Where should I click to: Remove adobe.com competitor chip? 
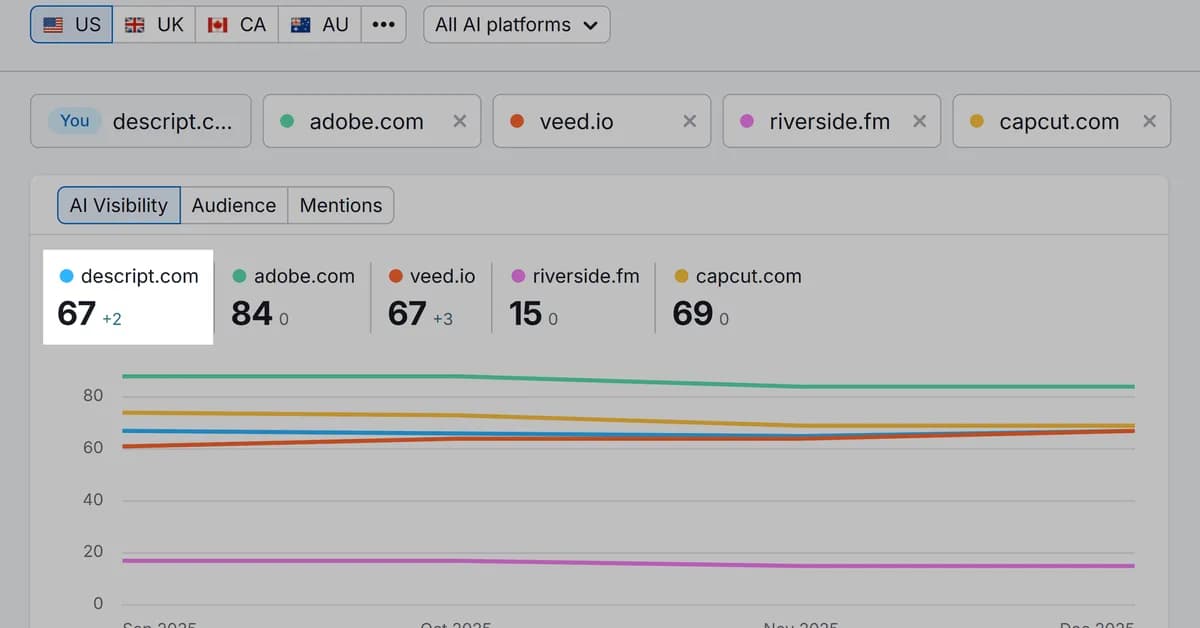[x=459, y=121]
